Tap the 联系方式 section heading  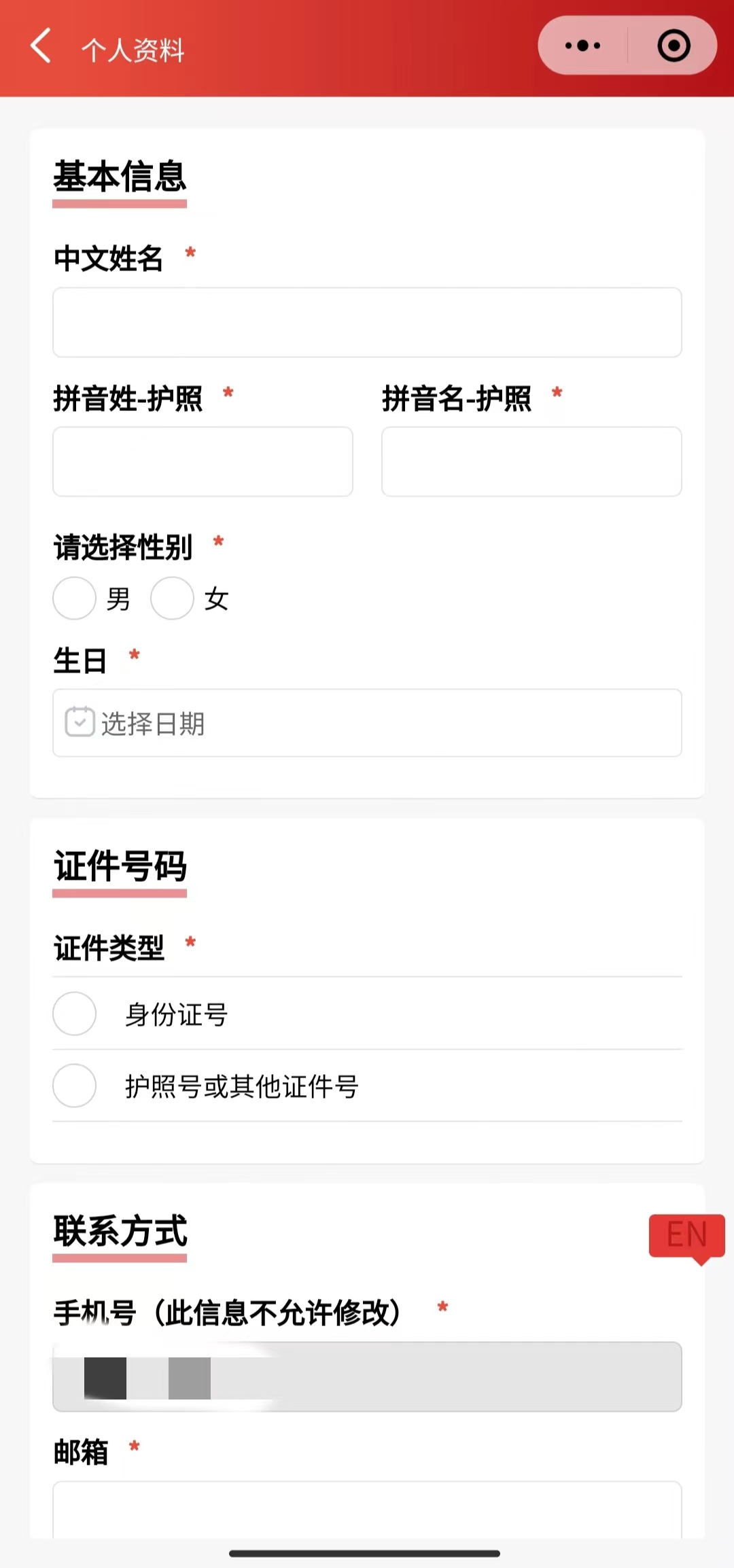click(x=120, y=1231)
